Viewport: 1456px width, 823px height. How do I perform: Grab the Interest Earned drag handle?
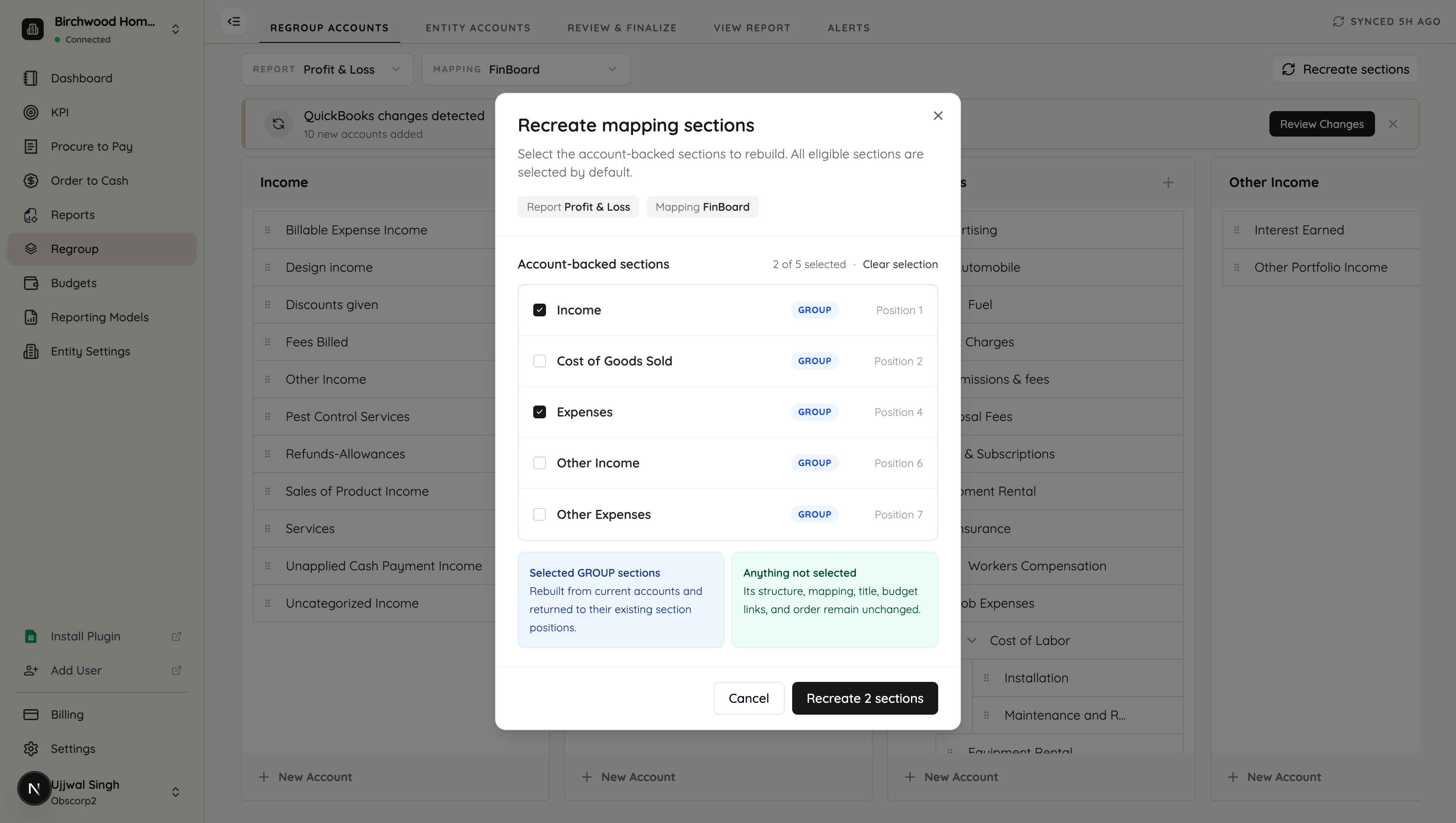coord(1236,230)
